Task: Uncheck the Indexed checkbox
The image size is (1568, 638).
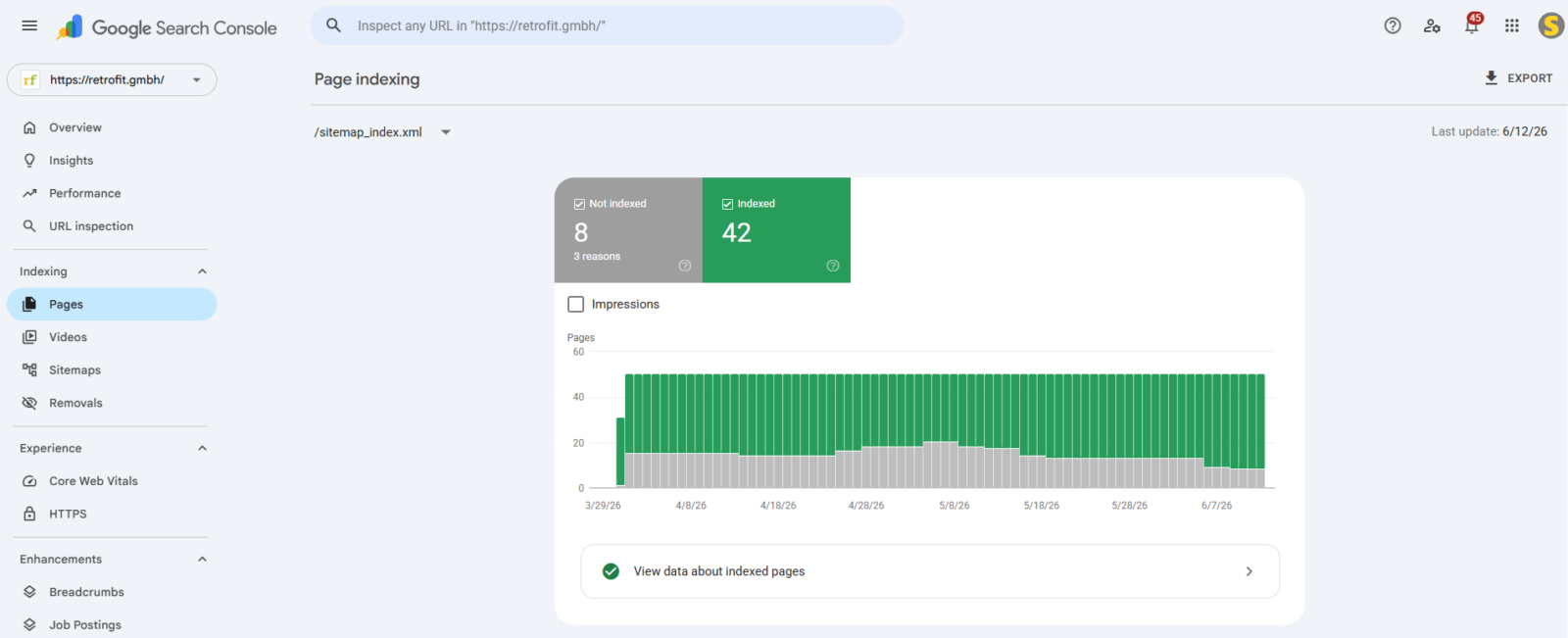Action: click(727, 204)
